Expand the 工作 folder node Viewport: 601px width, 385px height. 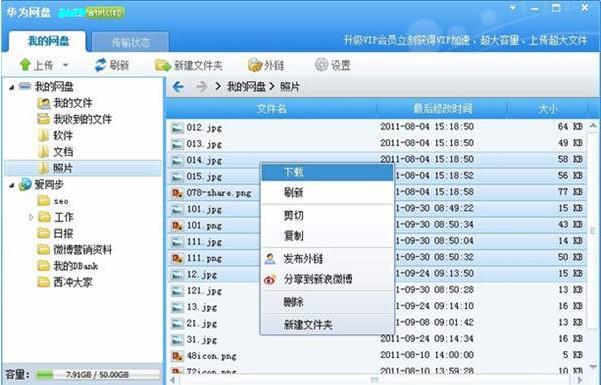tap(31, 217)
